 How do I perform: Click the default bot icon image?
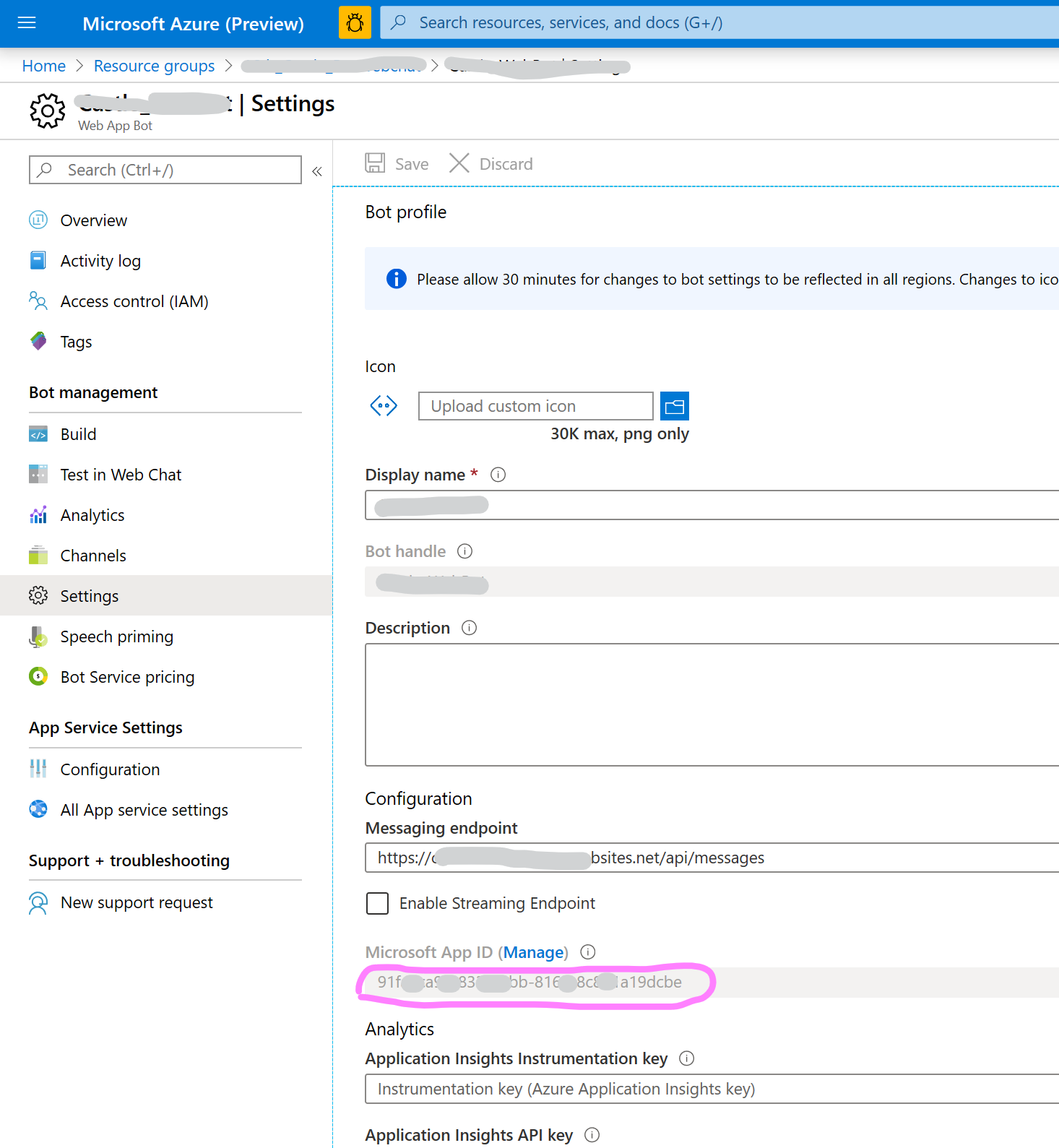[x=384, y=406]
